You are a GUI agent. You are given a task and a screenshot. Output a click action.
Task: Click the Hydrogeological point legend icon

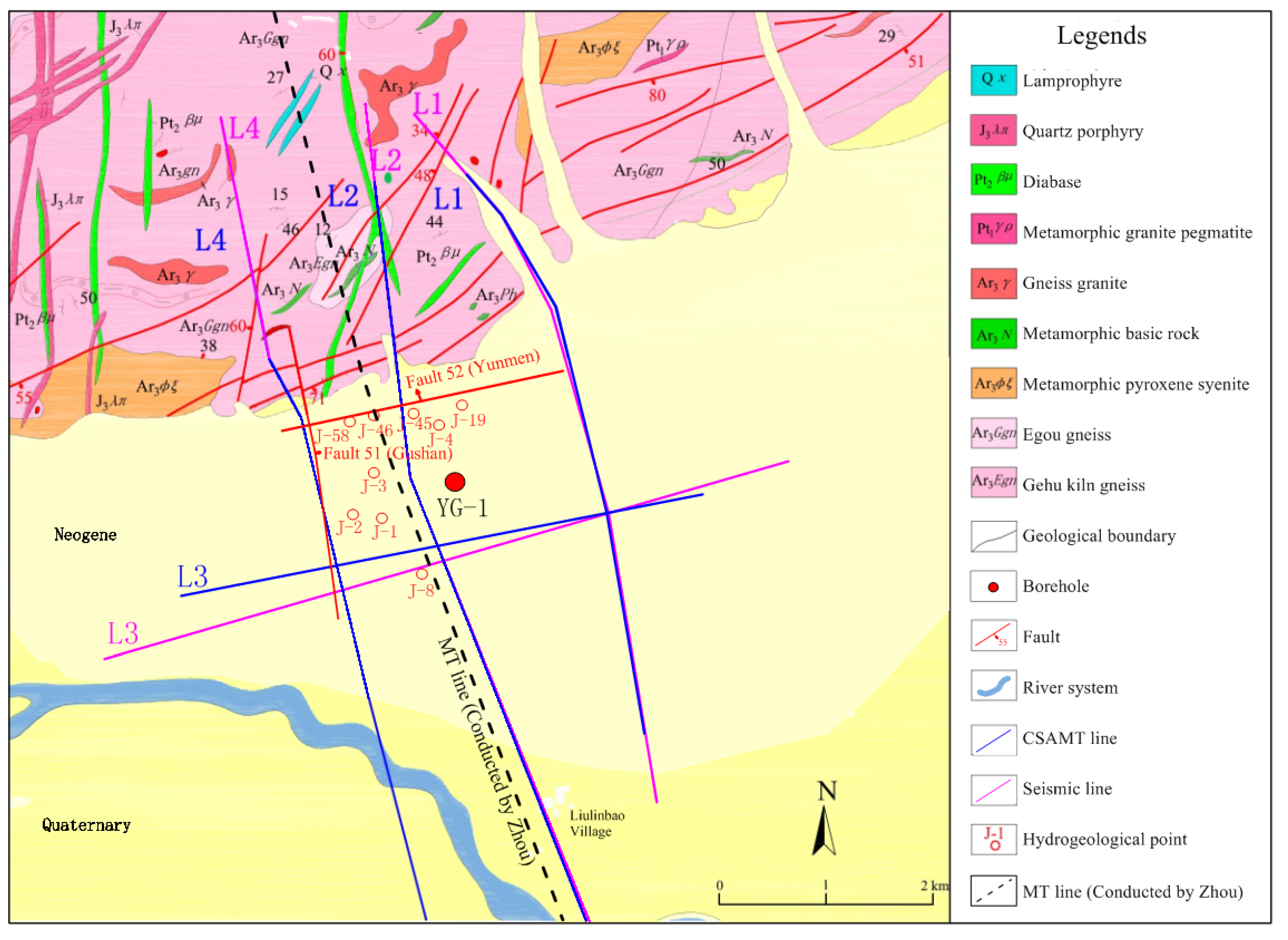(993, 840)
